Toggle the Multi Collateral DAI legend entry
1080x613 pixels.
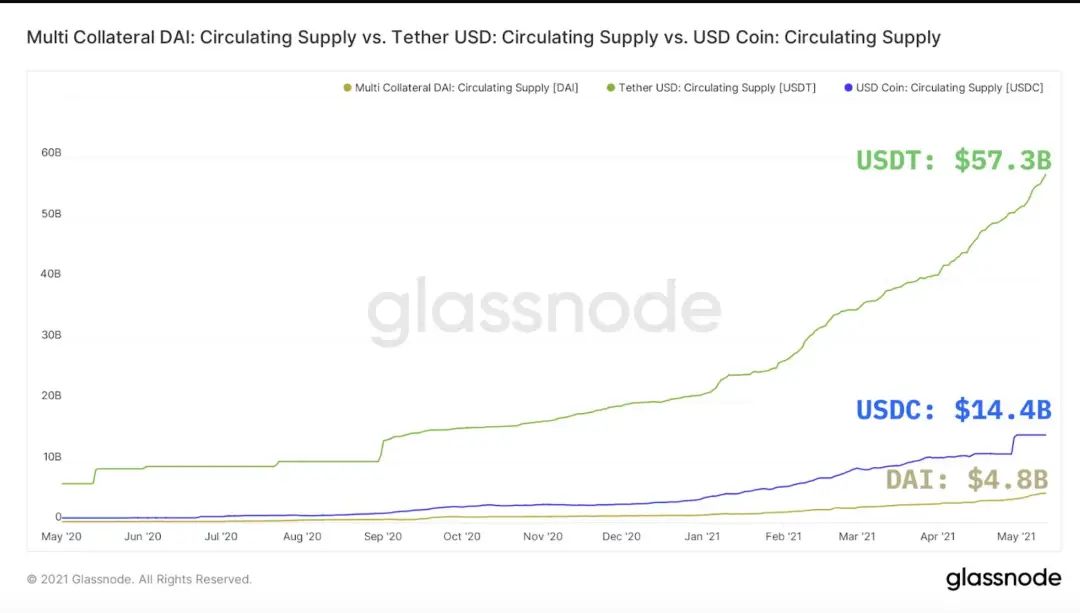461,87
